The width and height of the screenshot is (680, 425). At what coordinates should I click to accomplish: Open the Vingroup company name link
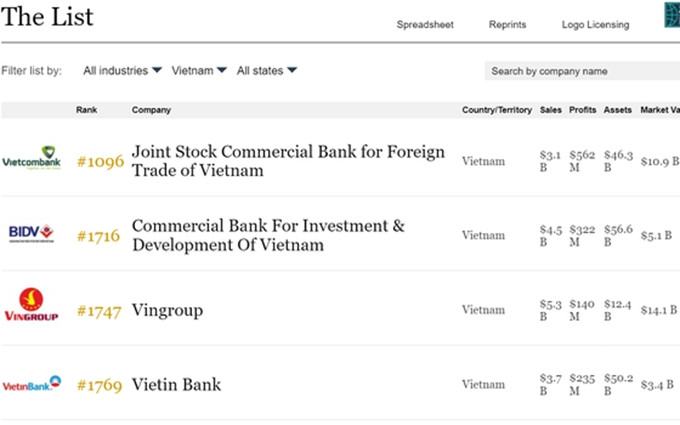pyautogui.click(x=167, y=311)
